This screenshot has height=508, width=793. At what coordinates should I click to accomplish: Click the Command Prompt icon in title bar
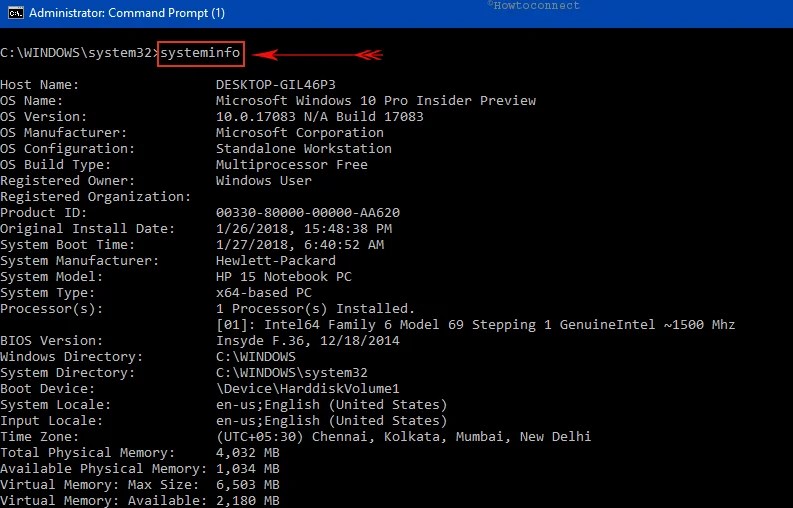[16, 13]
